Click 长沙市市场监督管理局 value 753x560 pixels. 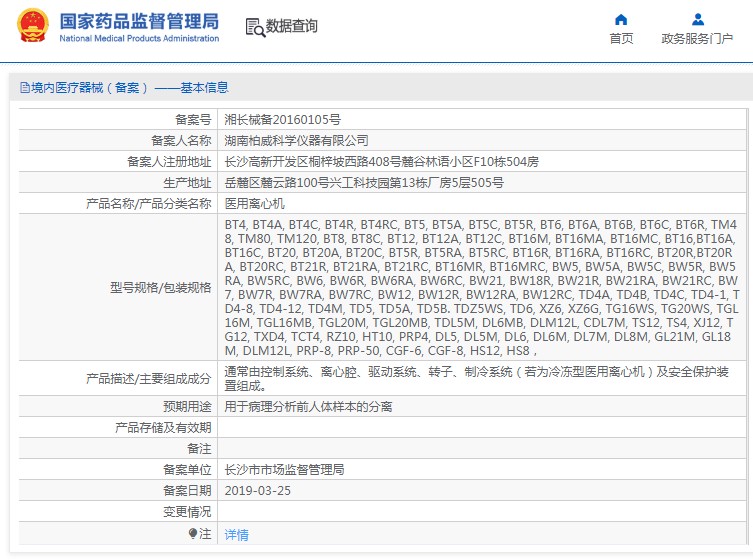coord(284,470)
